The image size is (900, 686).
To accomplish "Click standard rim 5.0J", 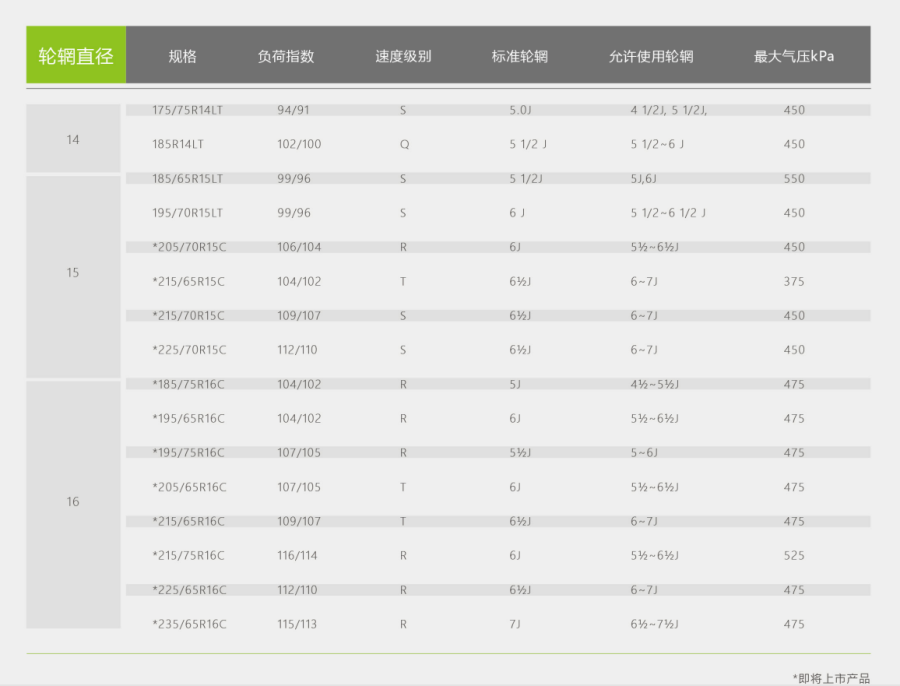I will 521,110.
